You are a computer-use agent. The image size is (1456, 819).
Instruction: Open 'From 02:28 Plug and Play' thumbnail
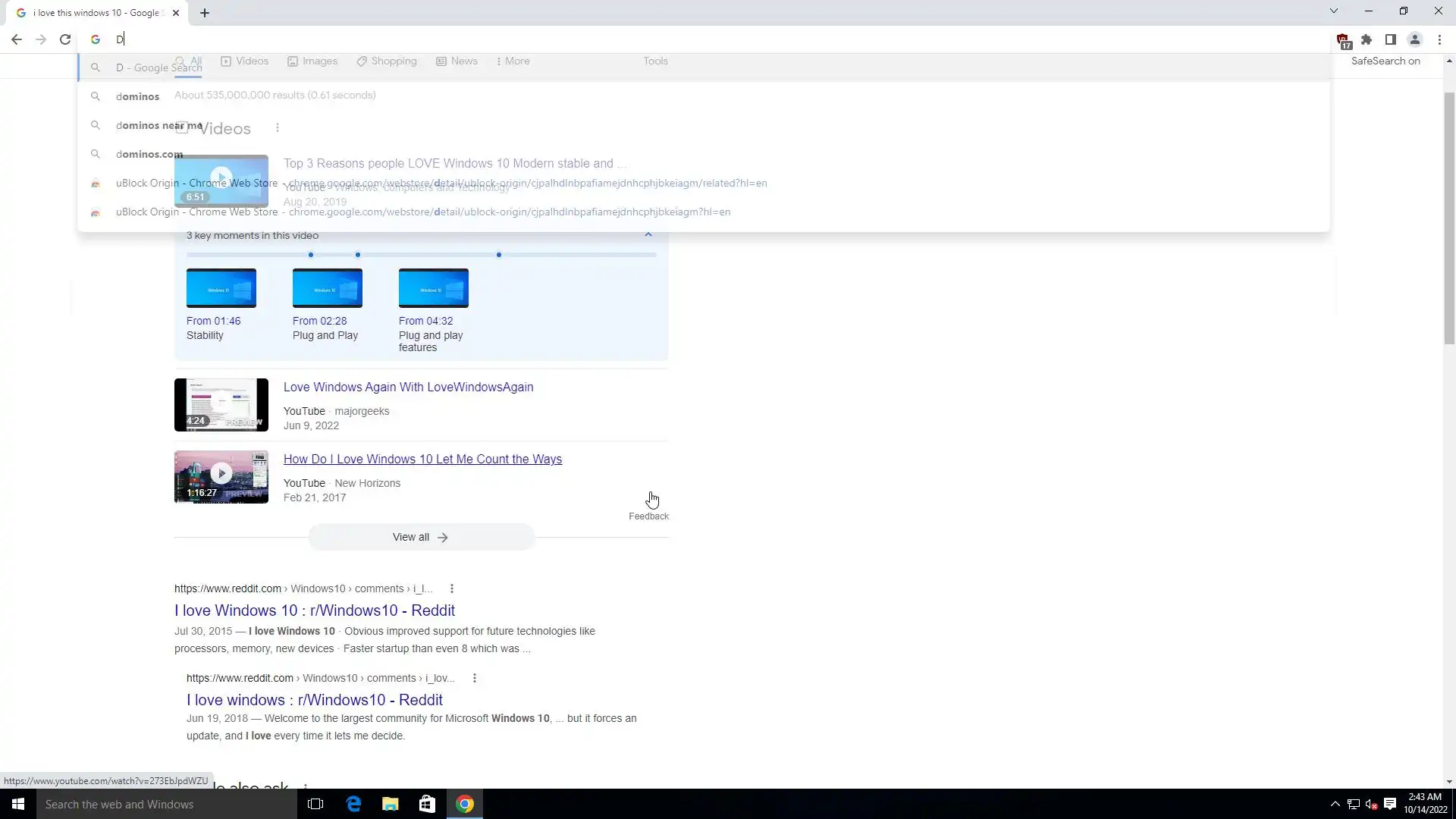click(x=327, y=288)
